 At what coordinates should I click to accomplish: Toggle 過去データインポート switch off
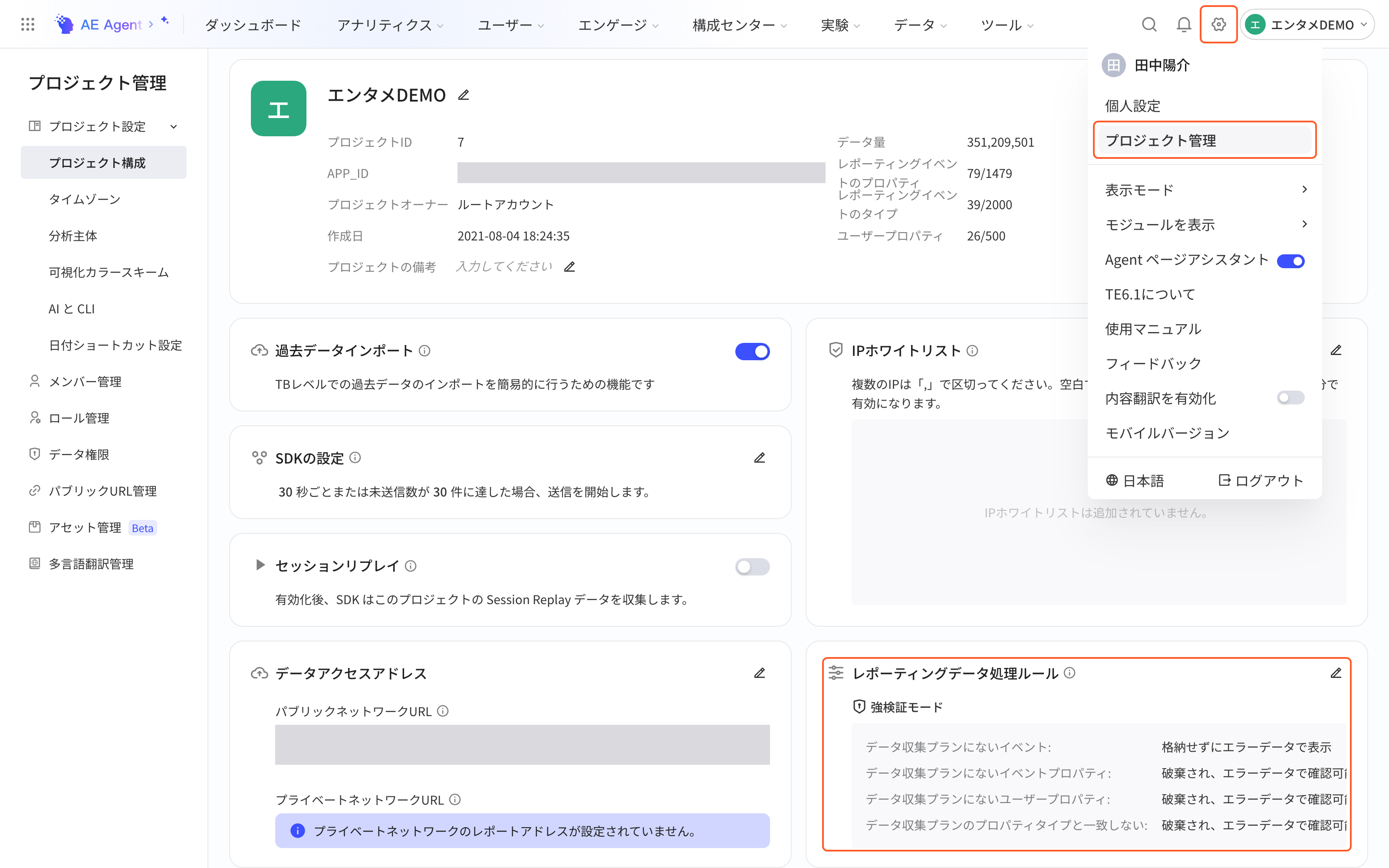[x=753, y=352]
